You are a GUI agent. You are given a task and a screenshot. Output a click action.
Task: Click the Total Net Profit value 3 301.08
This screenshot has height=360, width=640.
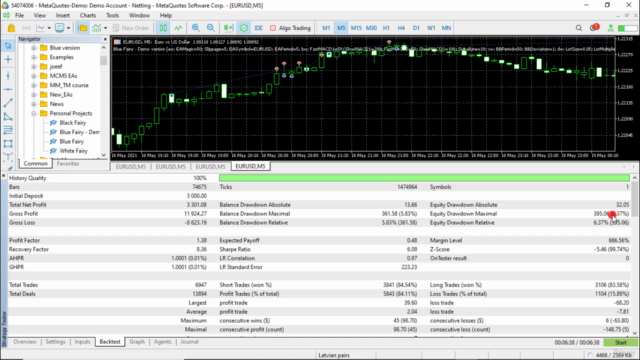pyautogui.click(x=197, y=205)
